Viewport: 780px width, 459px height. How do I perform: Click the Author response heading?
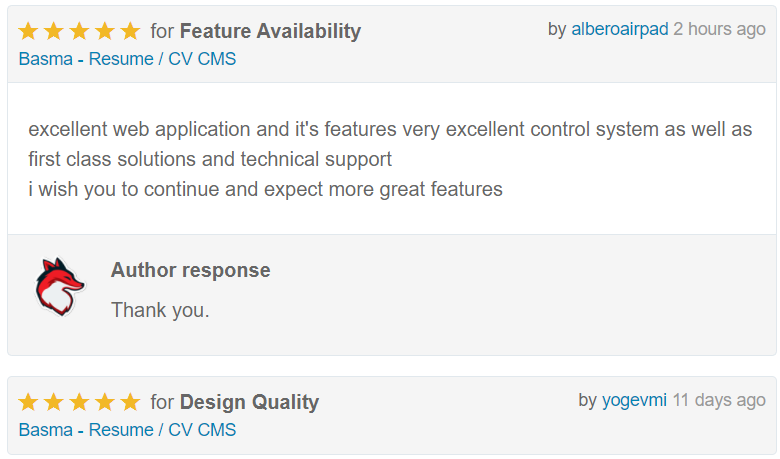[x=191, y=270]
